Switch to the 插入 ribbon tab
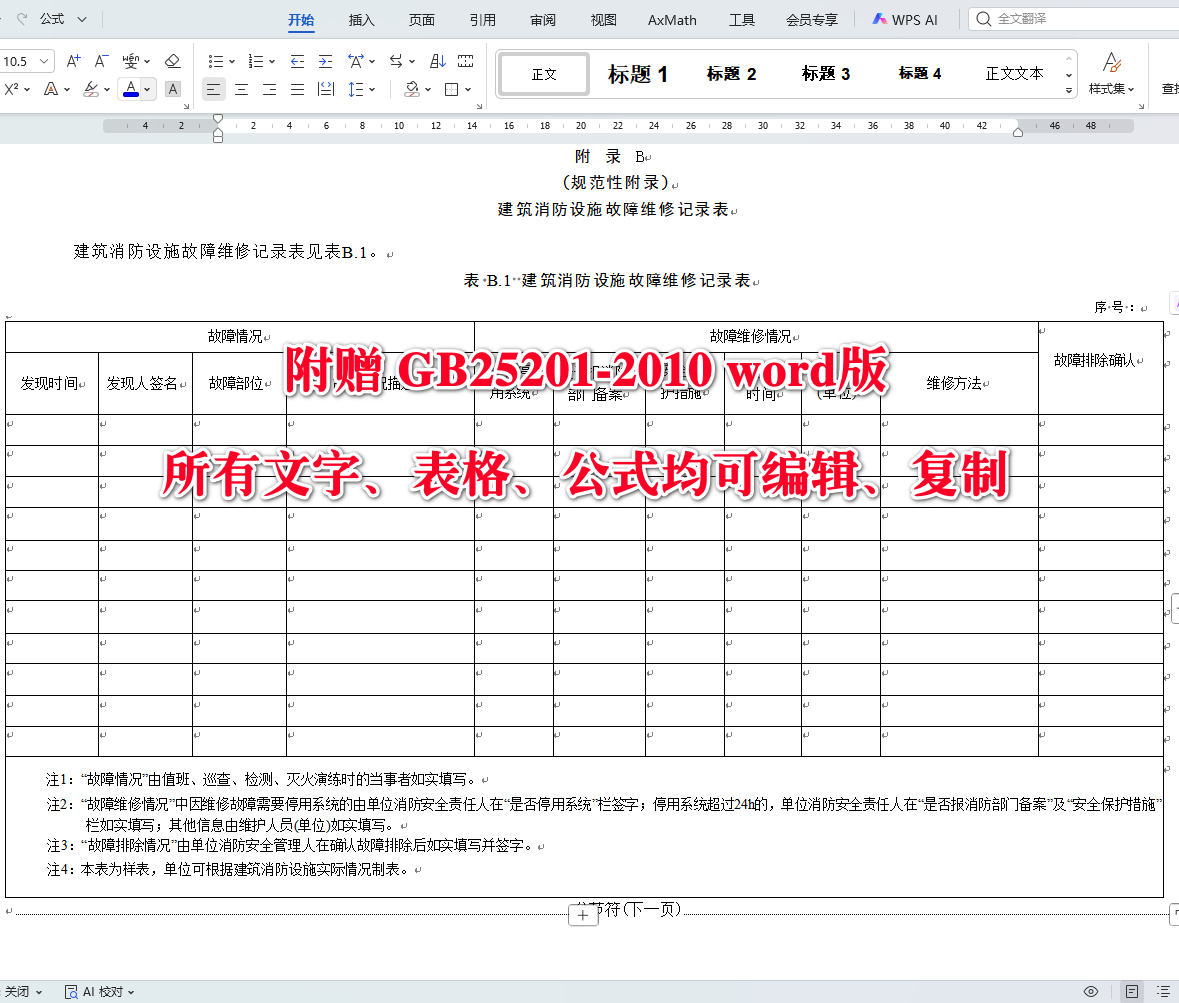This screenshot has width=1179, height=1003. coord(361,19)
